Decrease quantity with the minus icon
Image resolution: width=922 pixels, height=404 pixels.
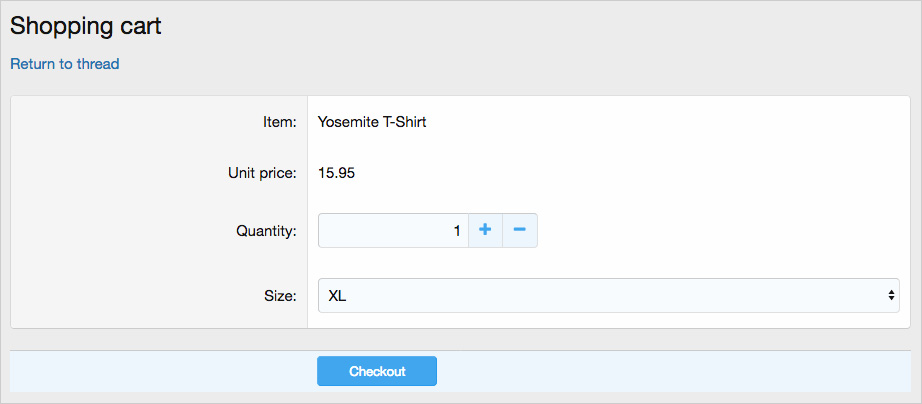[x=519, y=230]
